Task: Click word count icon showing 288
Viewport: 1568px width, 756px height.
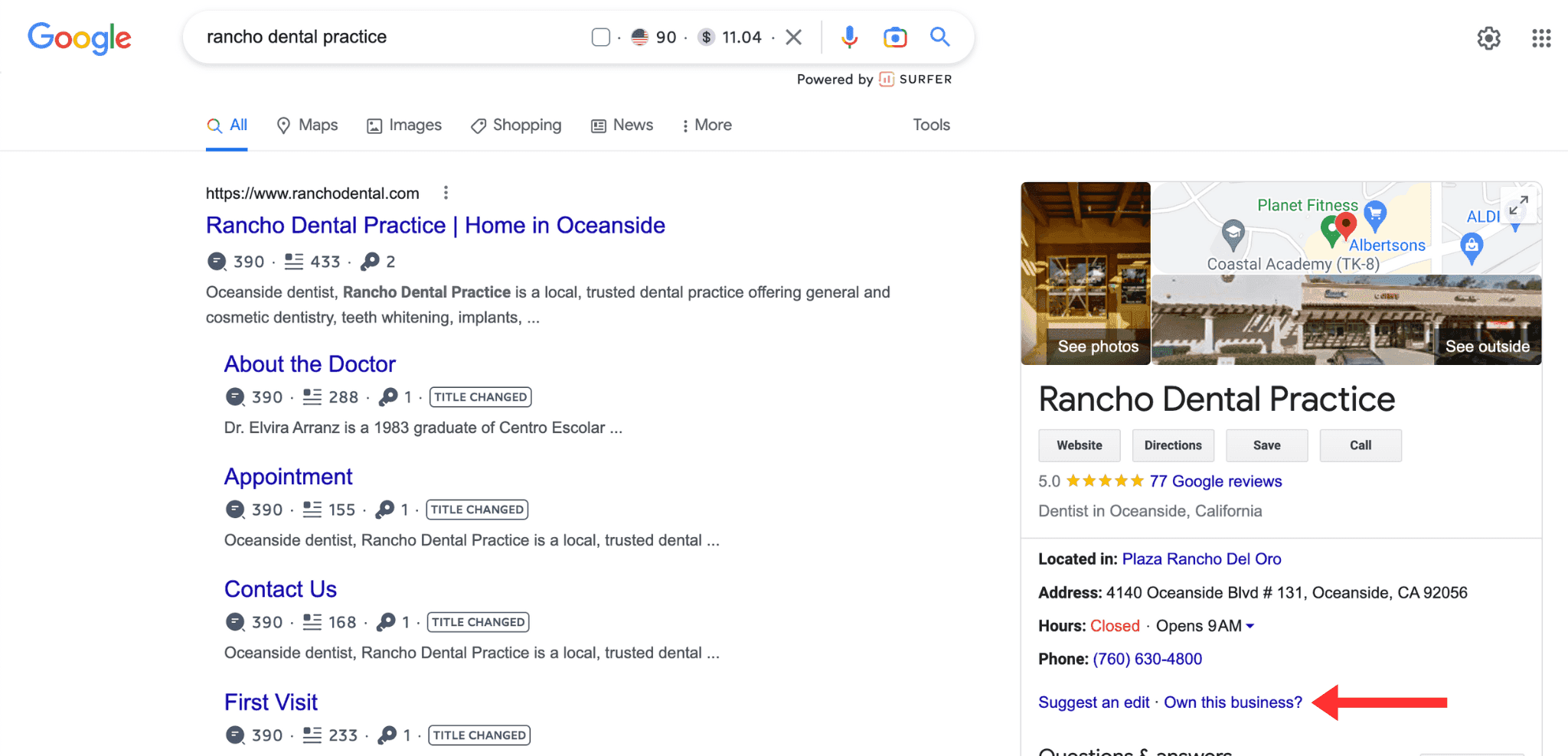Action: (x=312, y=397)
